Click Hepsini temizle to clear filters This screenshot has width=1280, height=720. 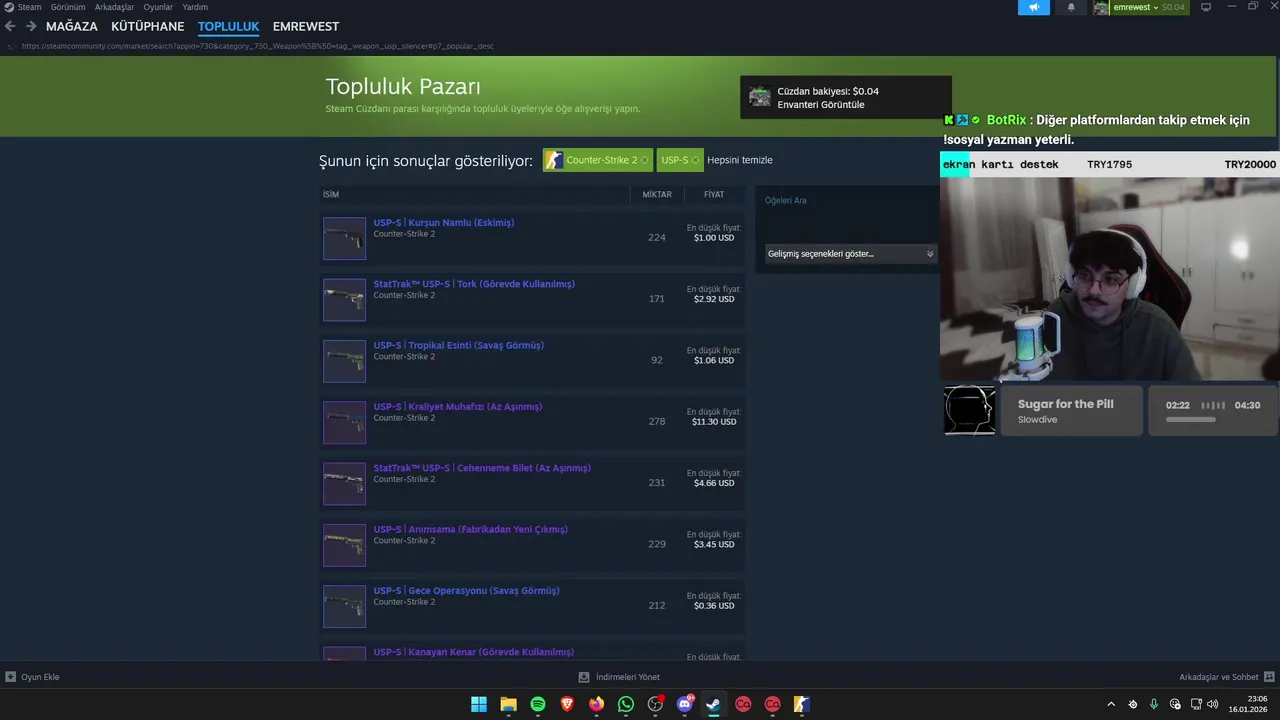740,160
